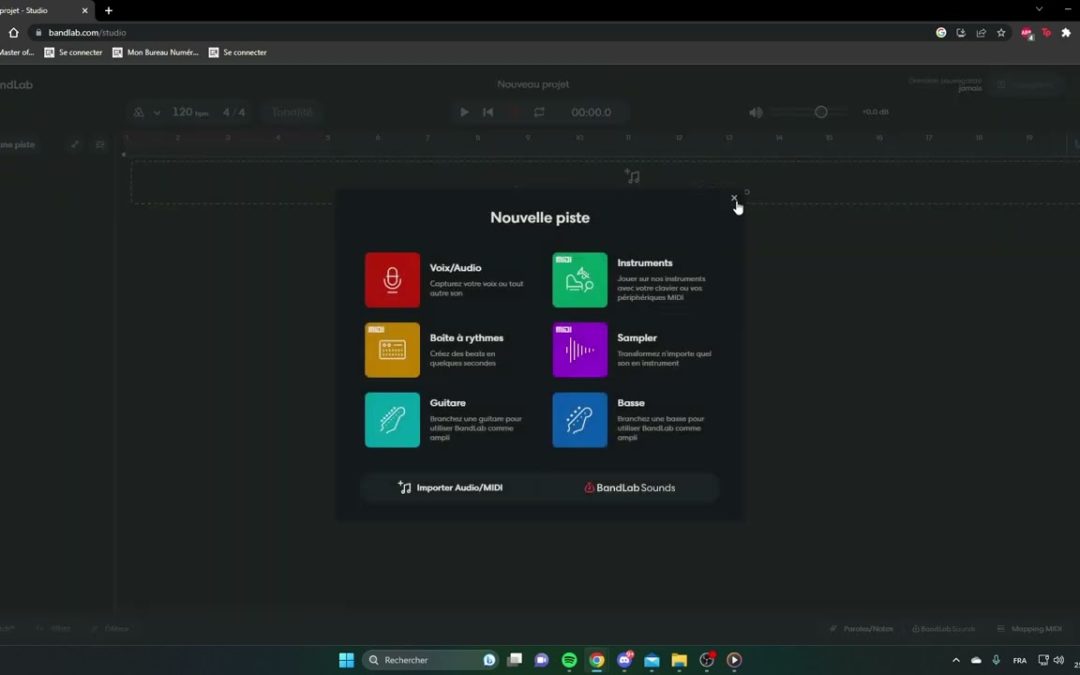Pick the yellow Boîte à rythmes icon
The height and width of the screenshot is (675, 1080).
[392, 350]
